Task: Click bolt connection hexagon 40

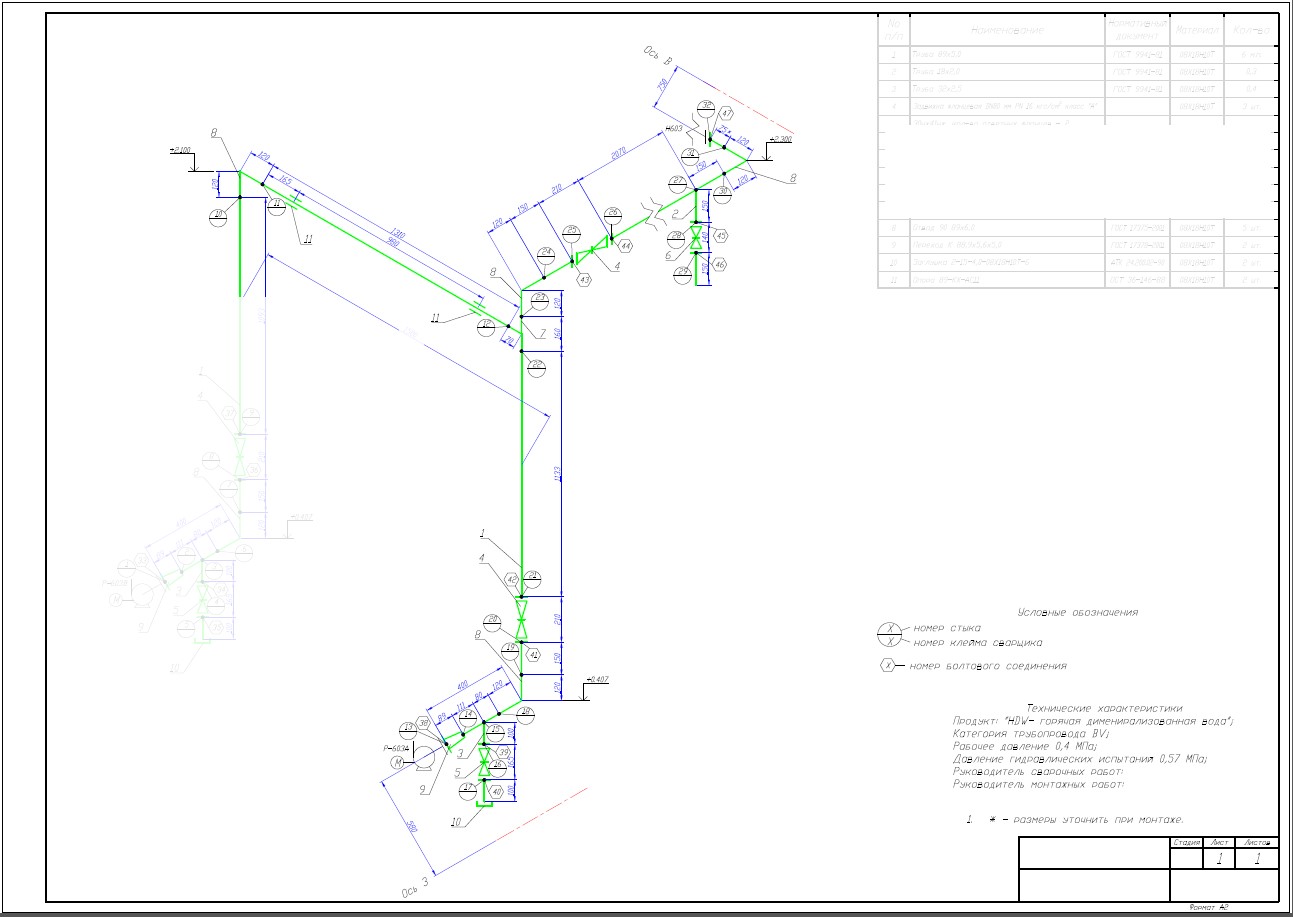Action: pos(496,792)
